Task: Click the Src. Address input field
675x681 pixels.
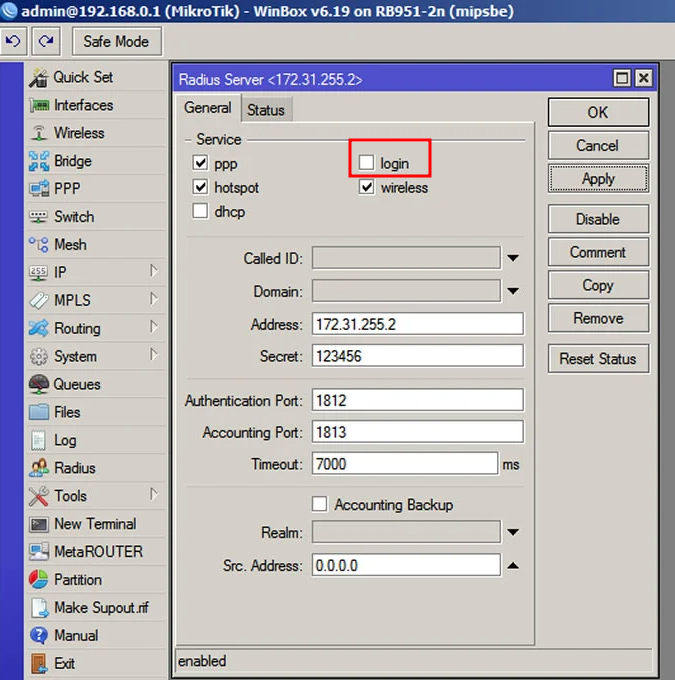Action: (406, 565)
